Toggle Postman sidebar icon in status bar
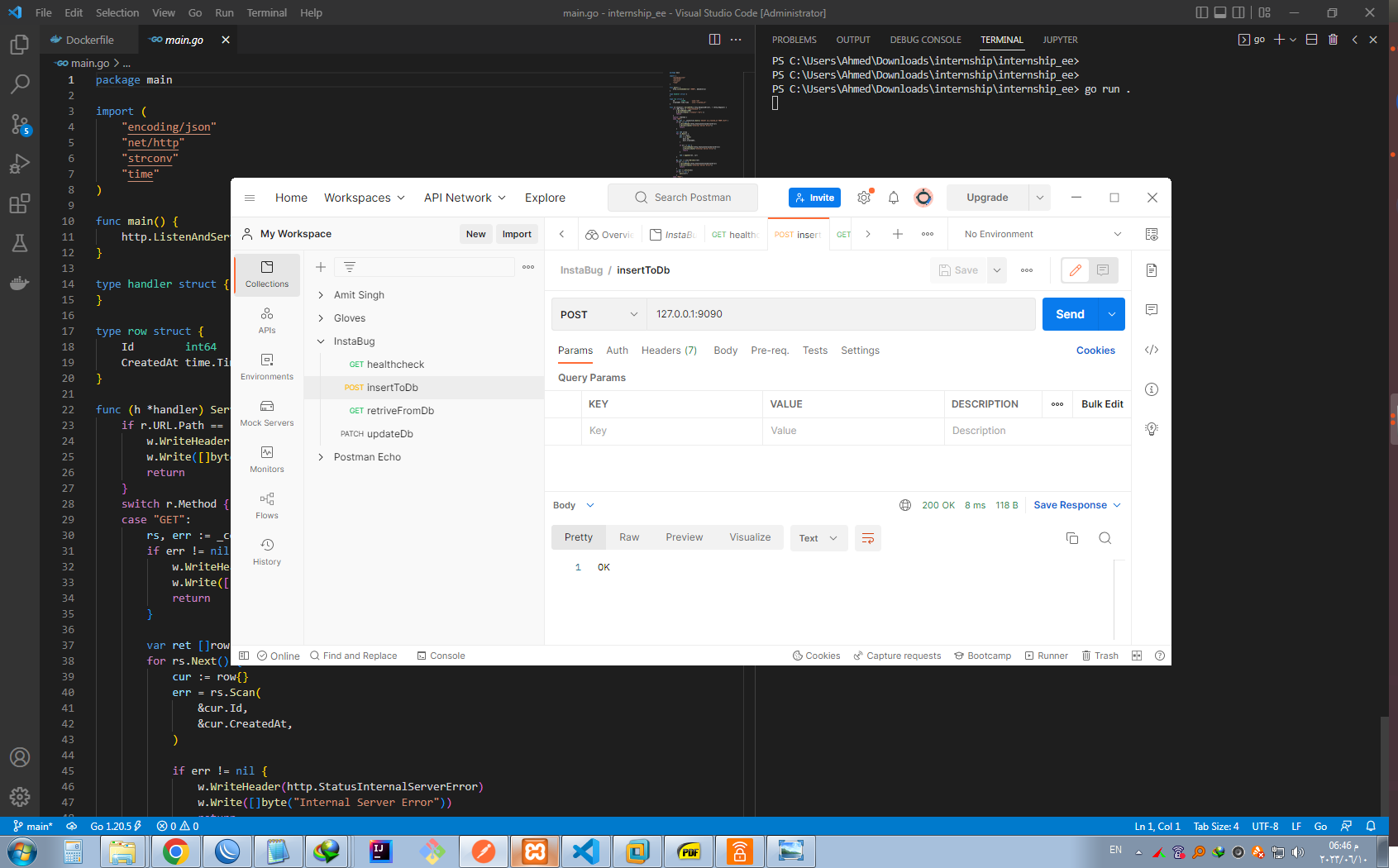 click(x=244, y=656)
